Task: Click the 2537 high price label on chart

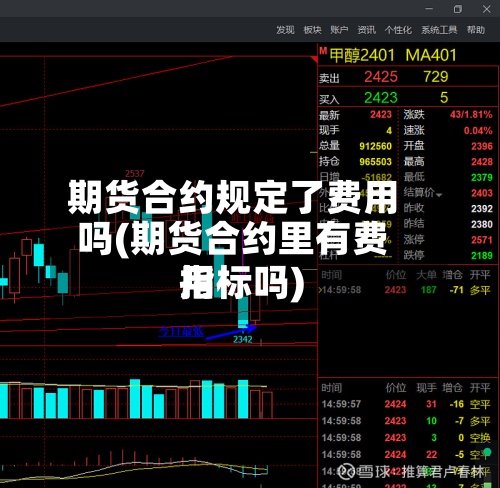Action: coord(135,174)
